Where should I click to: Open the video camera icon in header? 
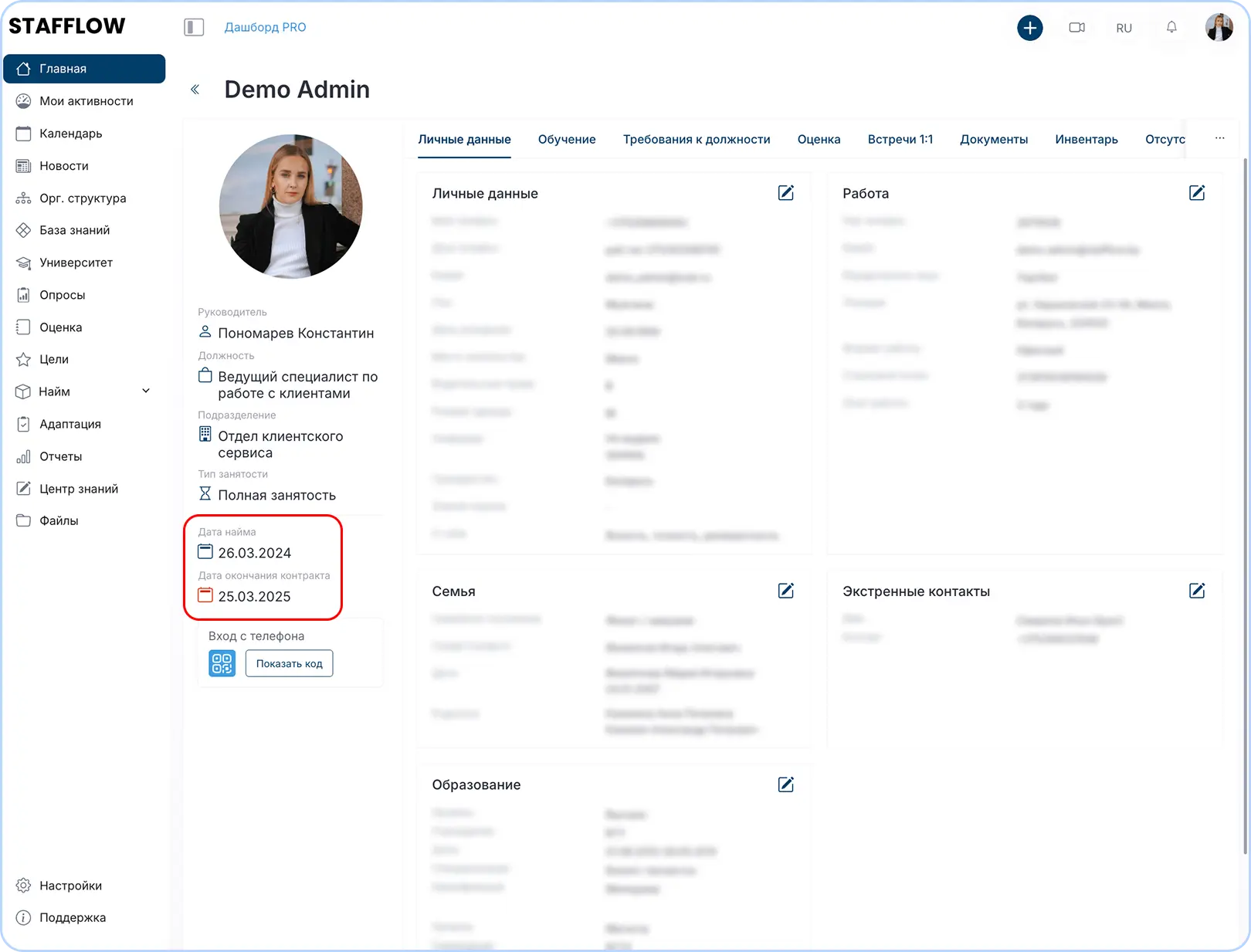click(1076, 28)
